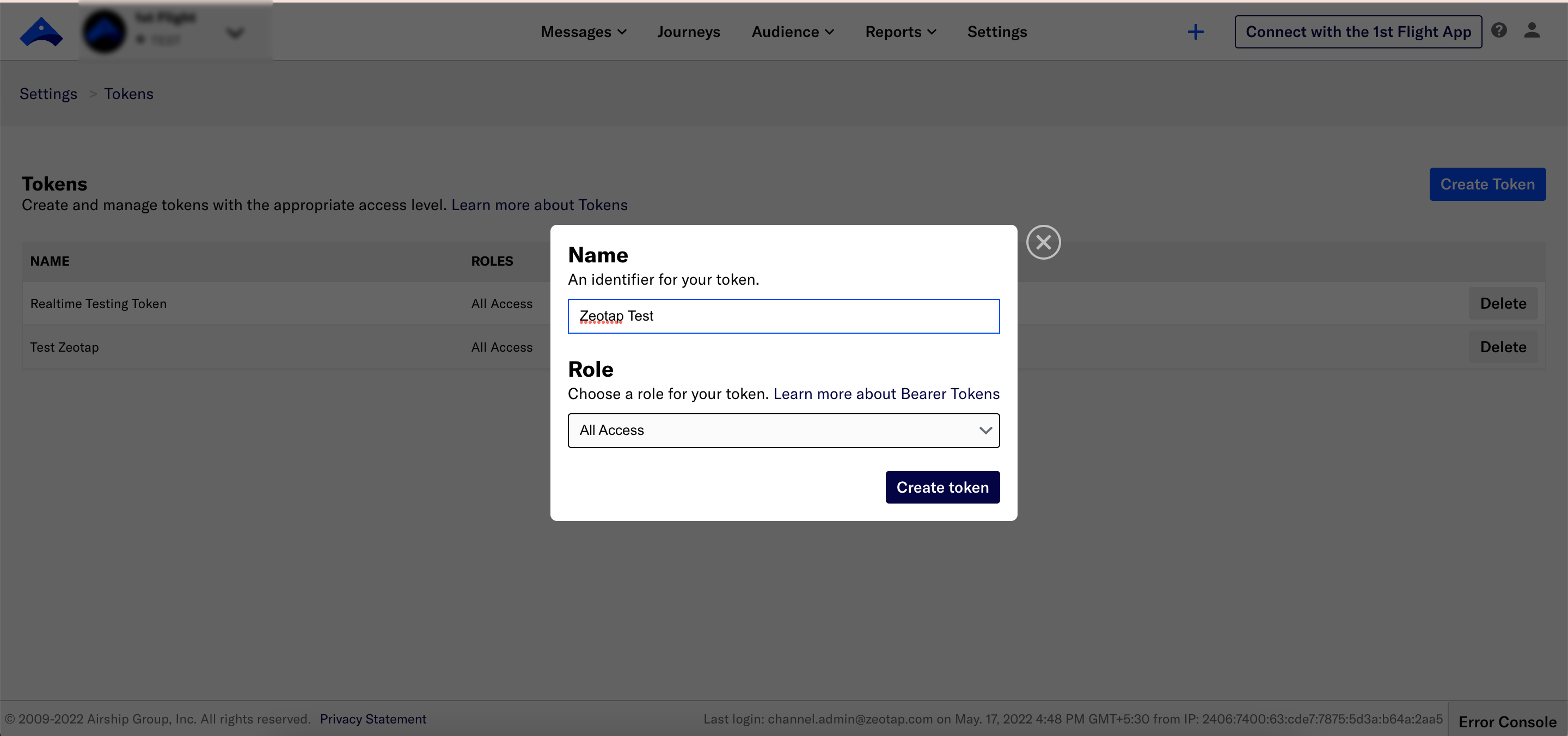This screenshot has width=1568, height=736.
Task: Open the user account profile icon
Action: point(1532,30)
